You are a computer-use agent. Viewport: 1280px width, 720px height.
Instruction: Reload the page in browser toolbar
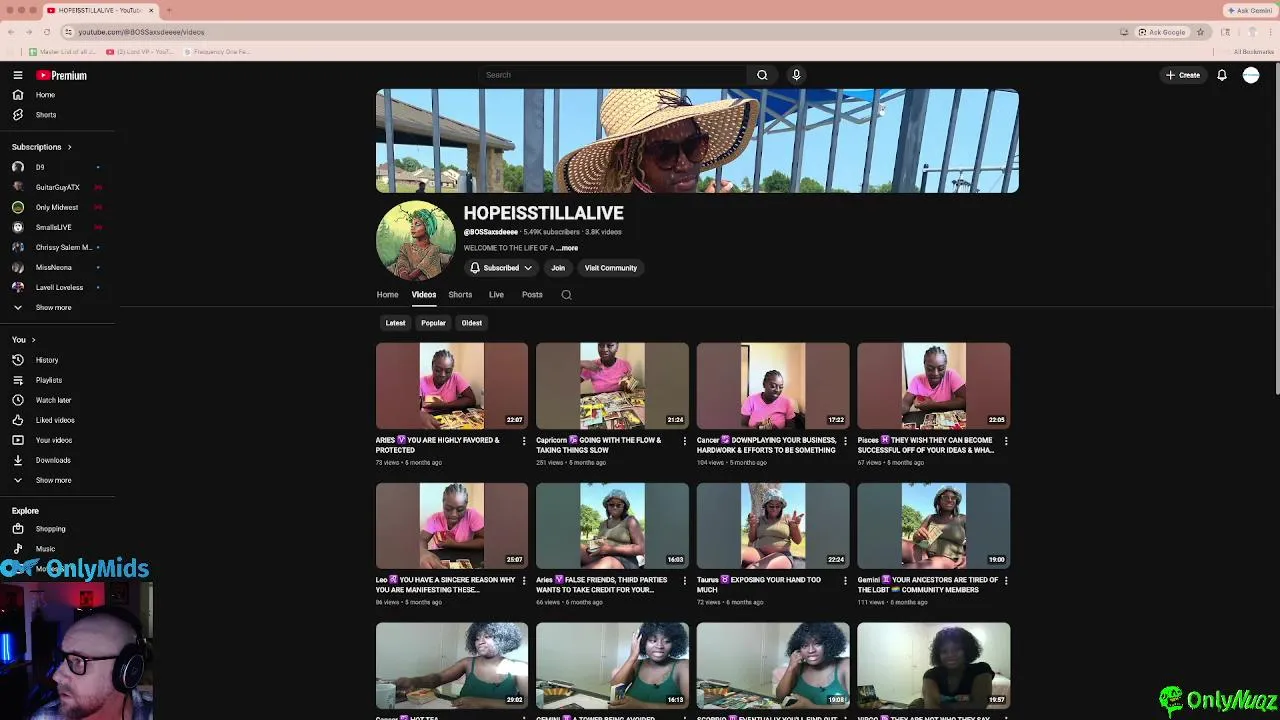click(x=46, y=32)
